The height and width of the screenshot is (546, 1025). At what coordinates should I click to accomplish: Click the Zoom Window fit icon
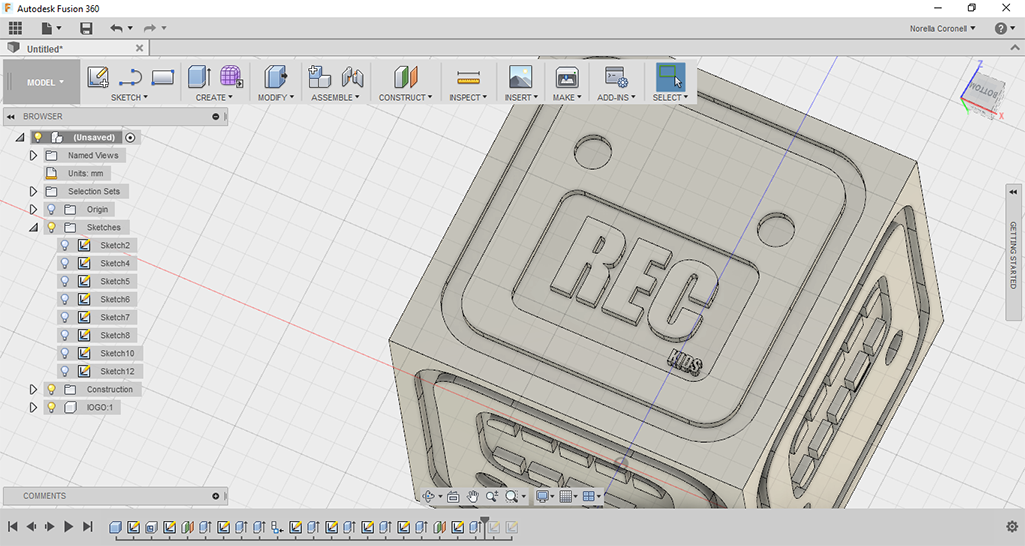511,496
